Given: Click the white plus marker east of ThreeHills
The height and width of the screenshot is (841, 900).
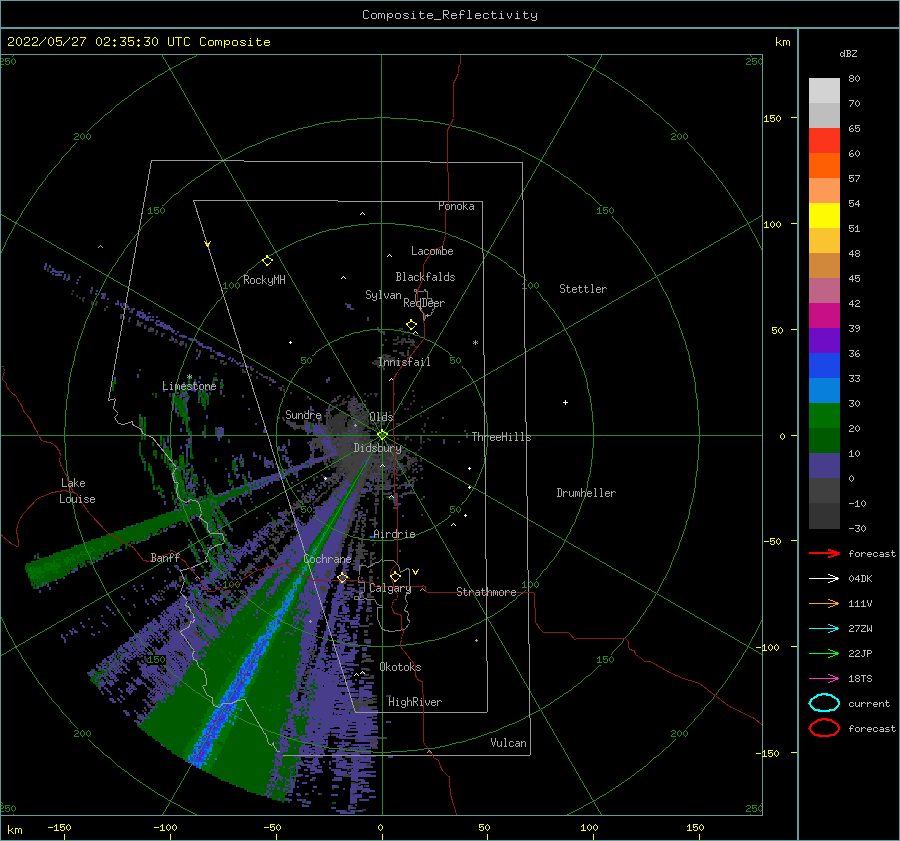Looking at the screenshot, I should point(565,402).
